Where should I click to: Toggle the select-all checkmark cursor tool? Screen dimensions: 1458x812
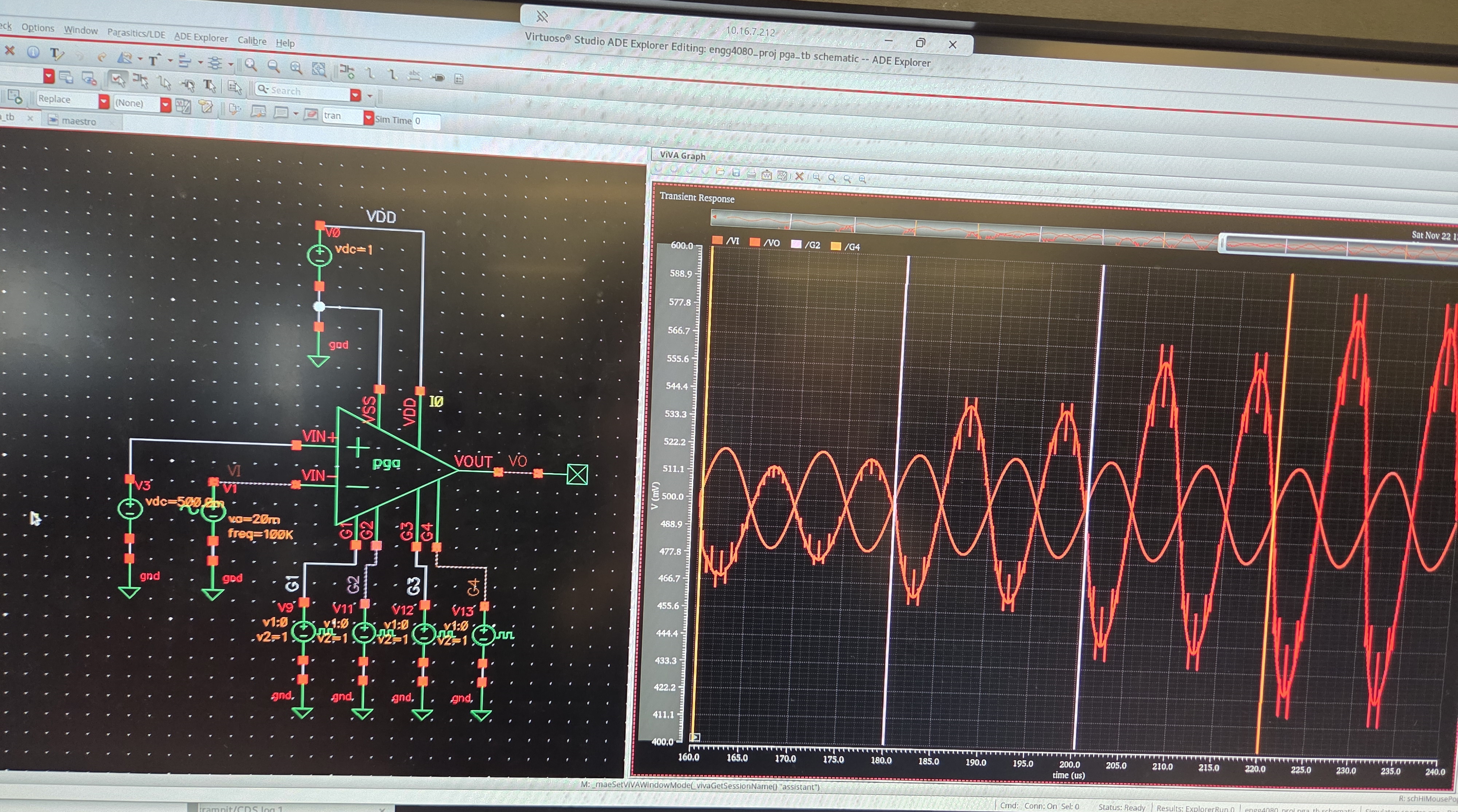coord(118,80)
